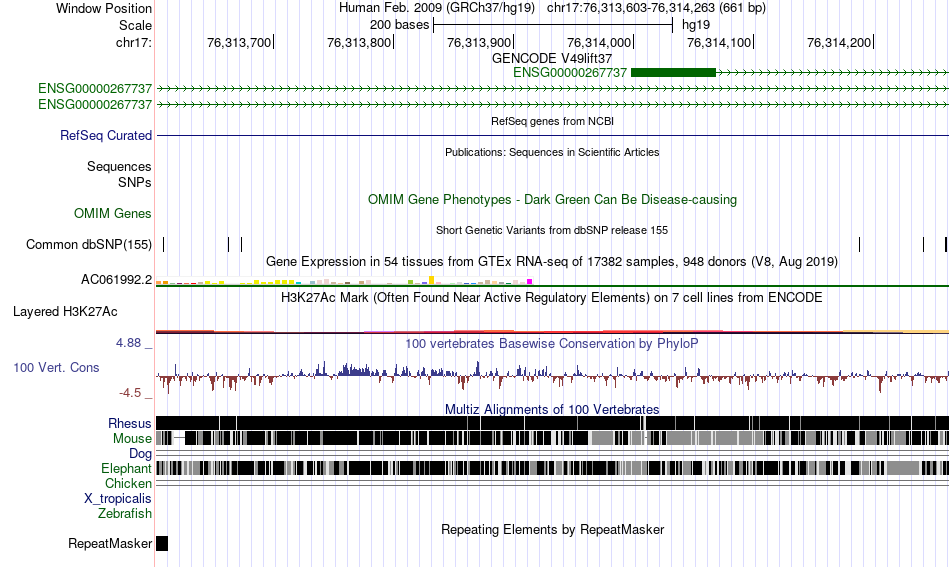This screenshot has width=950, height=567.
Task: Click the 76,313,800 ruler position
Action: click(359, 42)
